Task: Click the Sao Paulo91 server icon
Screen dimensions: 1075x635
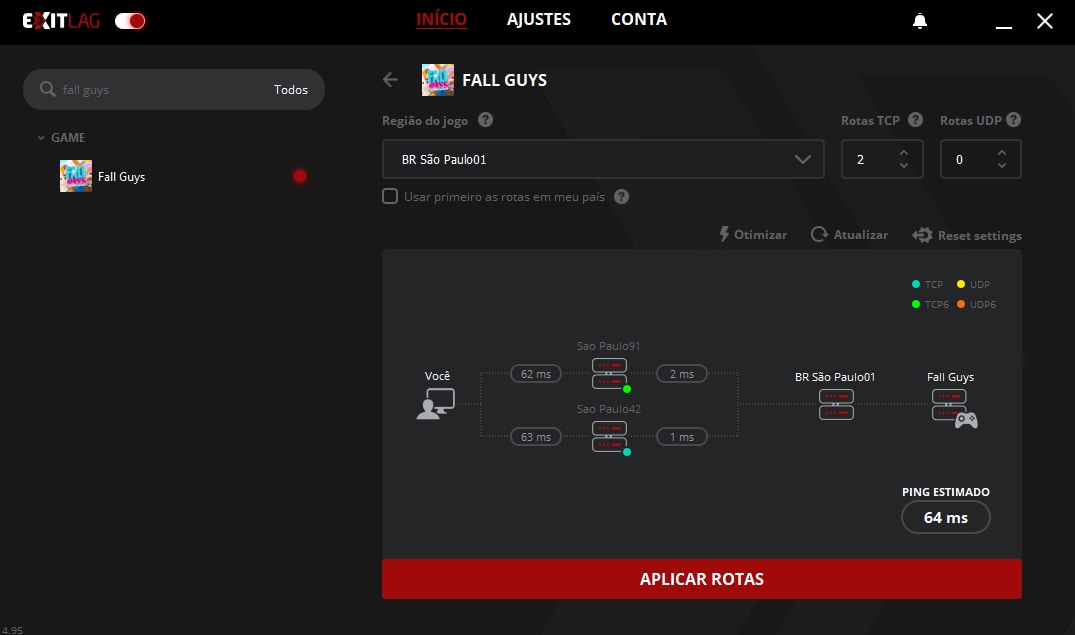Action: [x=609, y=373]
